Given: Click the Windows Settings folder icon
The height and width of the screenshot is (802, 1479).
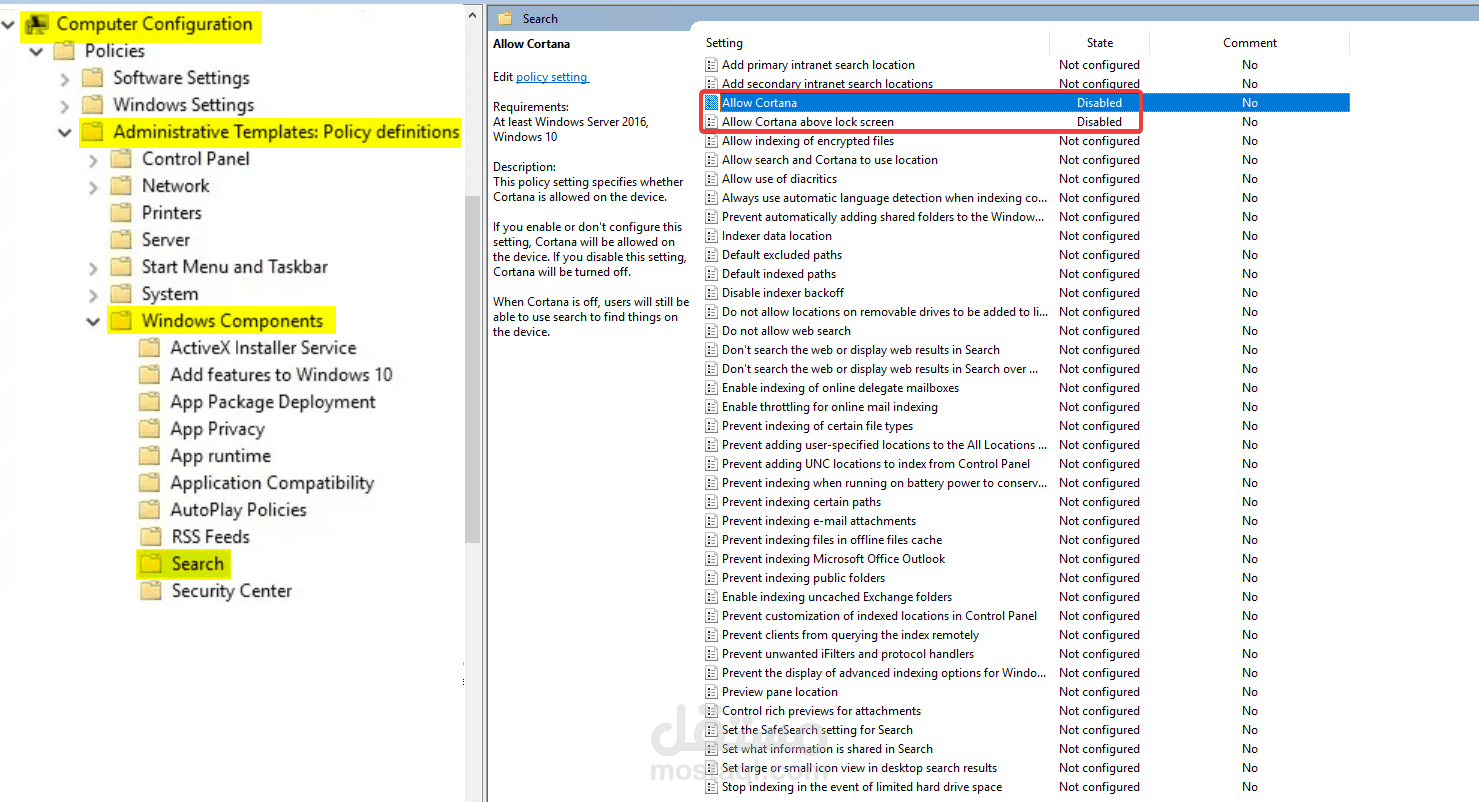Looking at the screenshot, I should [93, 105].
